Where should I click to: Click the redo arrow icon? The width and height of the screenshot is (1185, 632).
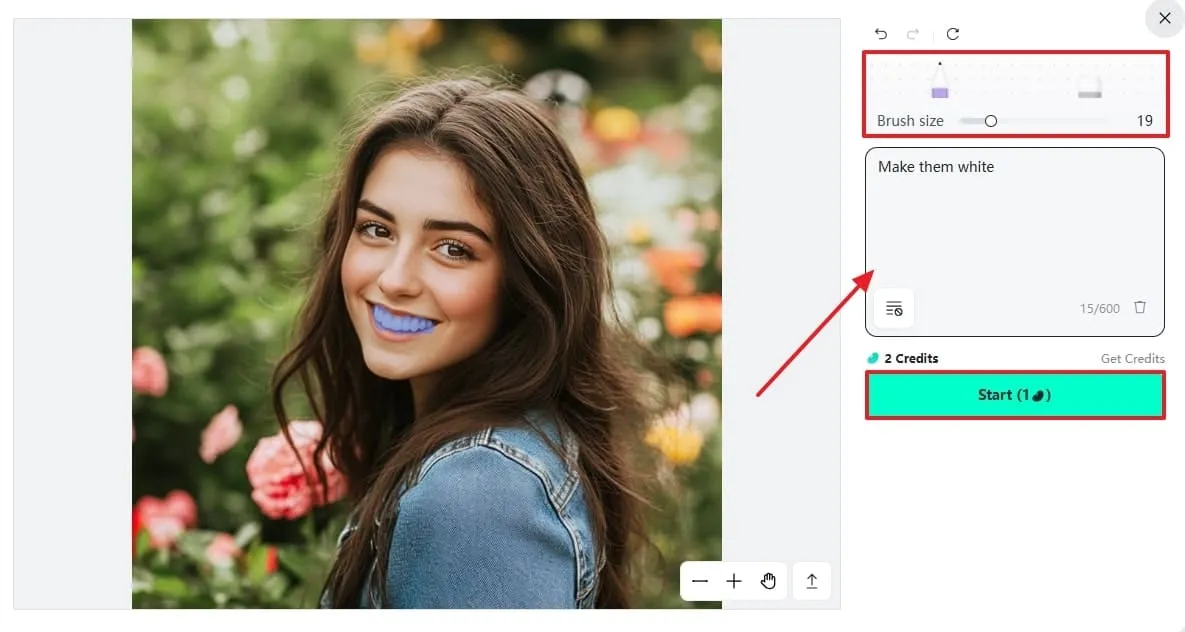click(913, 34)
